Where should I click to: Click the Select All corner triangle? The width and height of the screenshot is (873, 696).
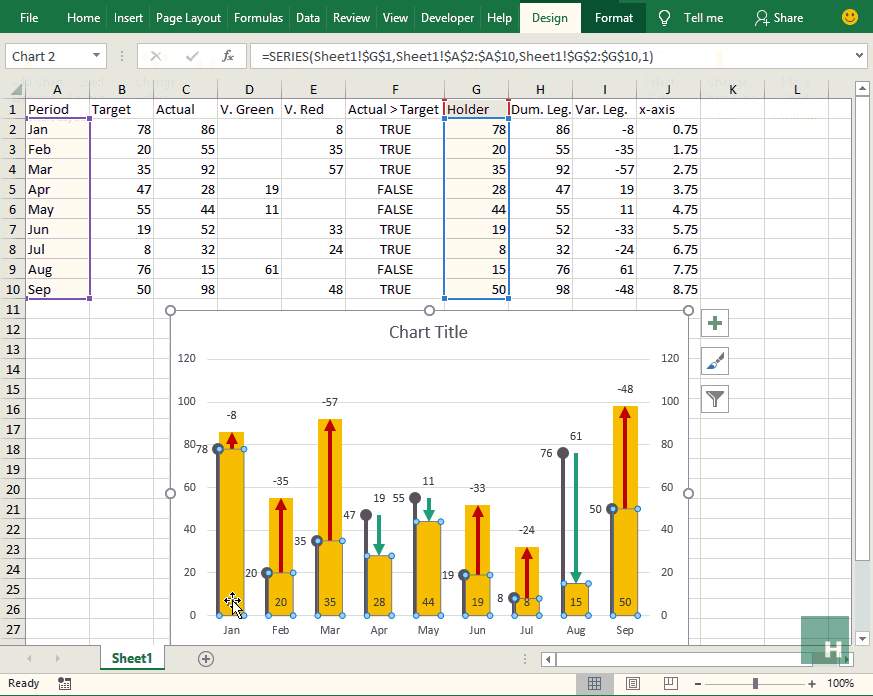pos(16,89)
